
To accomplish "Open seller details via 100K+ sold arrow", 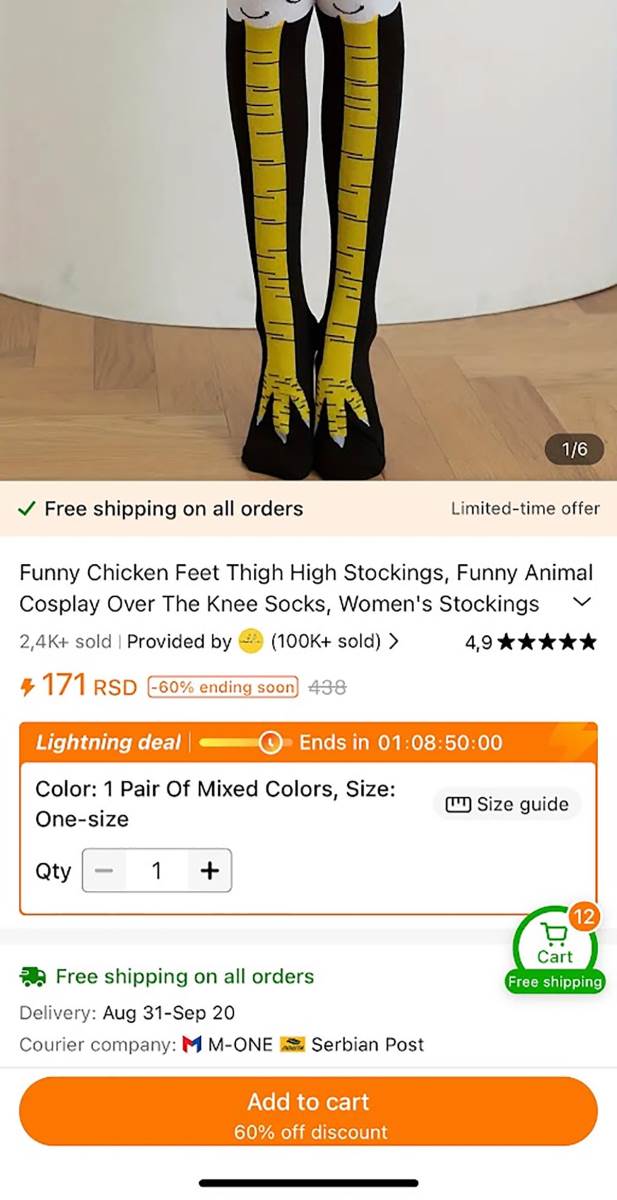I will tap(394, 642).
